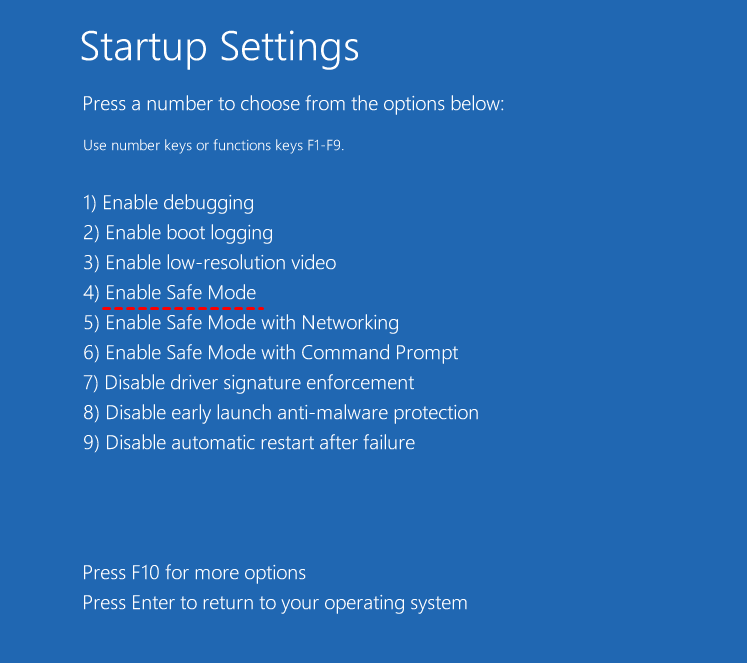Click the number 1) before Enable debugging
Screen dimensions: 747x663
coord(90,203)
